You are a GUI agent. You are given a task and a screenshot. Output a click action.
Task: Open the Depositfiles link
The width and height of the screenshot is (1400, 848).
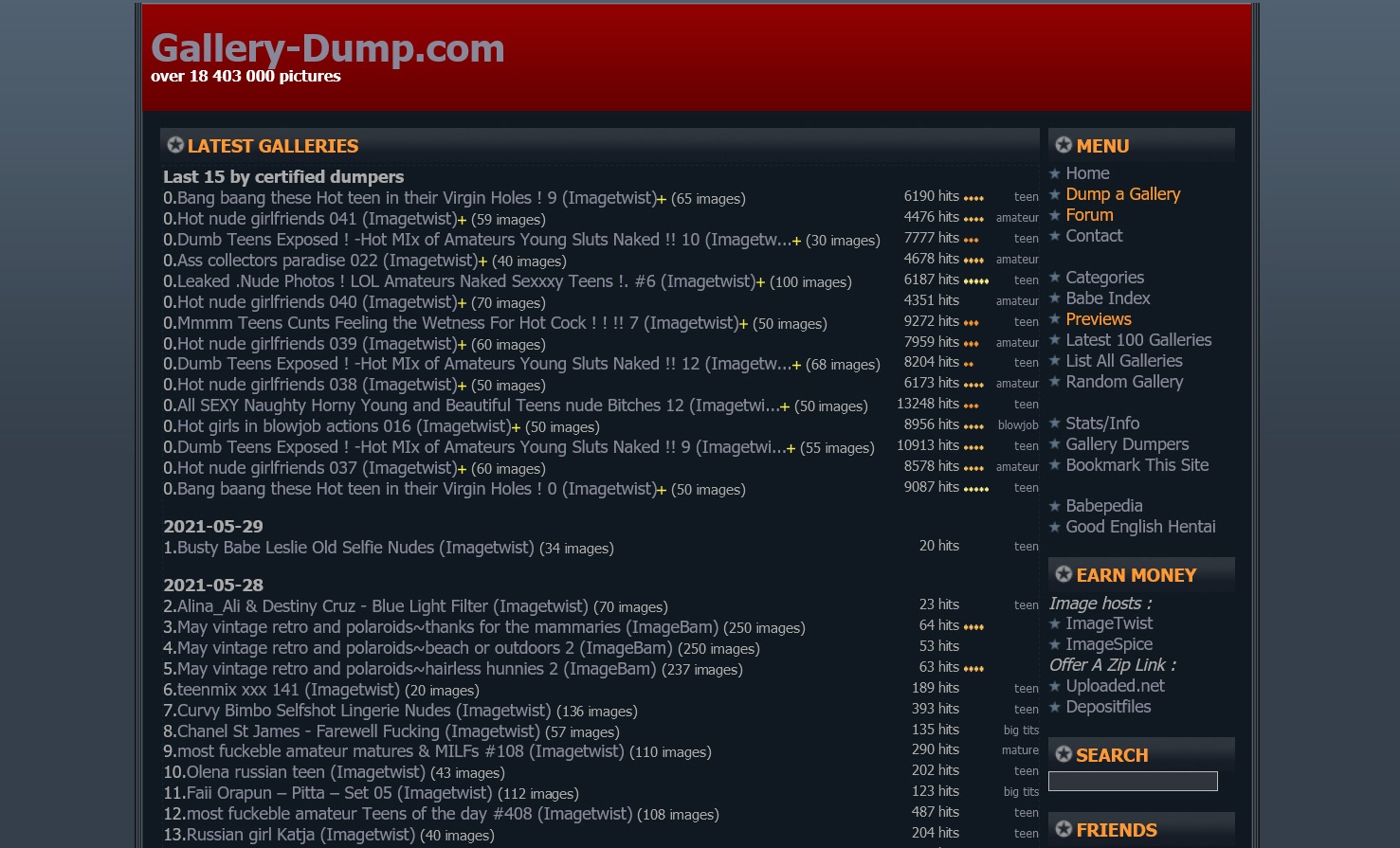[x=1108, y=707]
